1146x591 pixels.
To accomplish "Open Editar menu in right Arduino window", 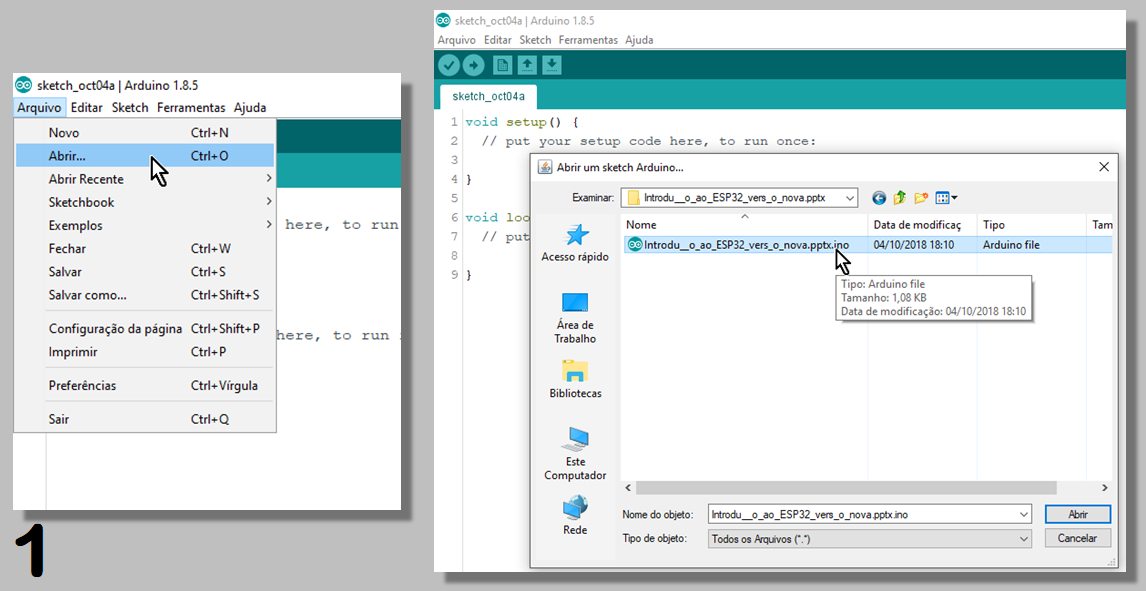I will (x=498, y=40).
